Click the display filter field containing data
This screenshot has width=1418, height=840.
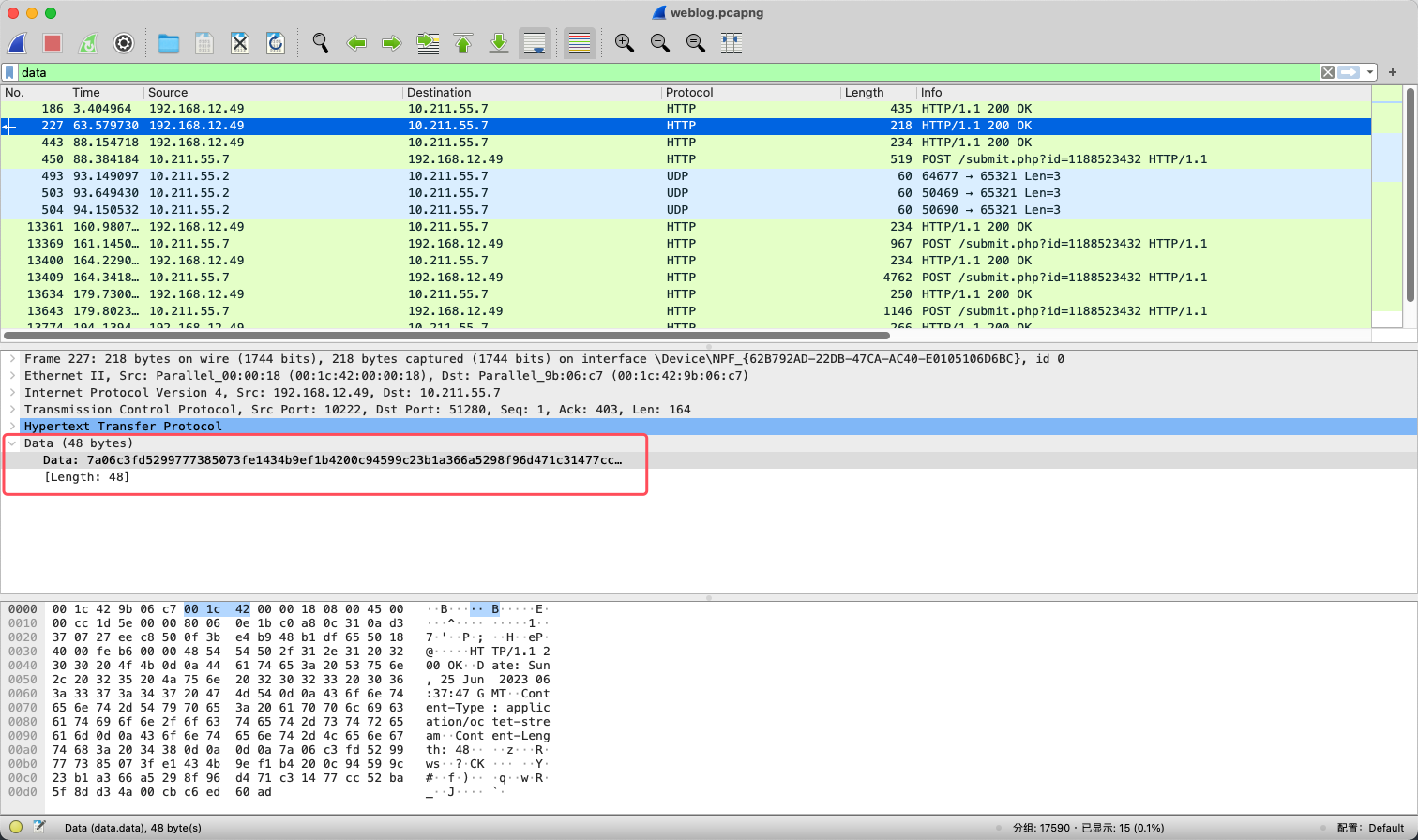click(x=668, y=72)
